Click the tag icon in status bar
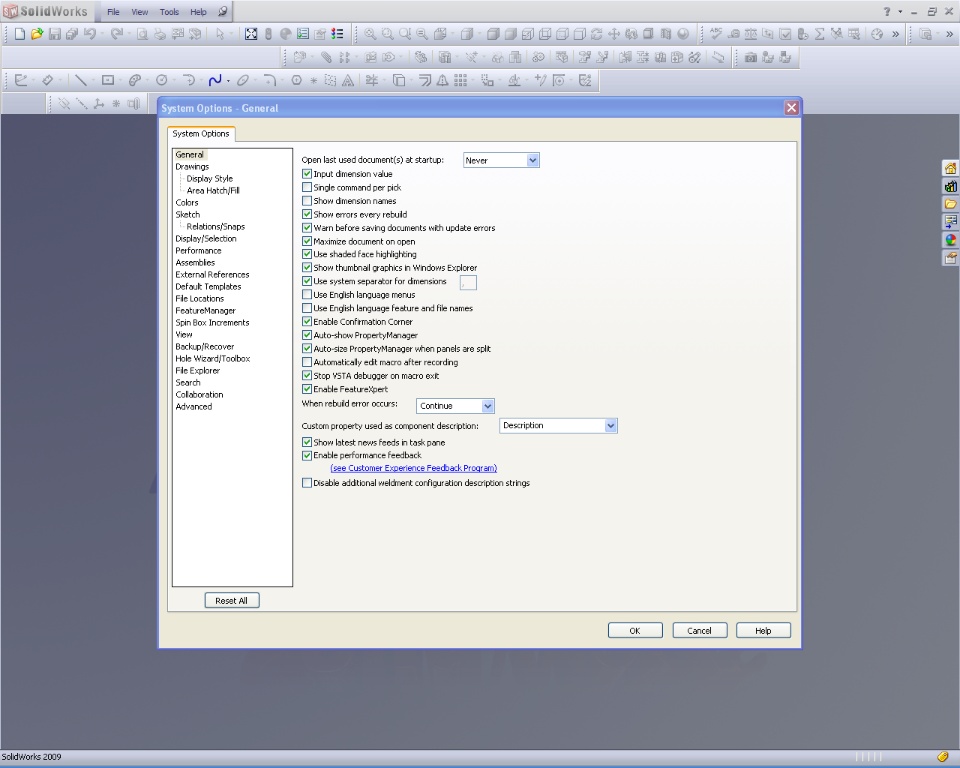The height and width of the screenshot is (768, 960). click(943, 757)
